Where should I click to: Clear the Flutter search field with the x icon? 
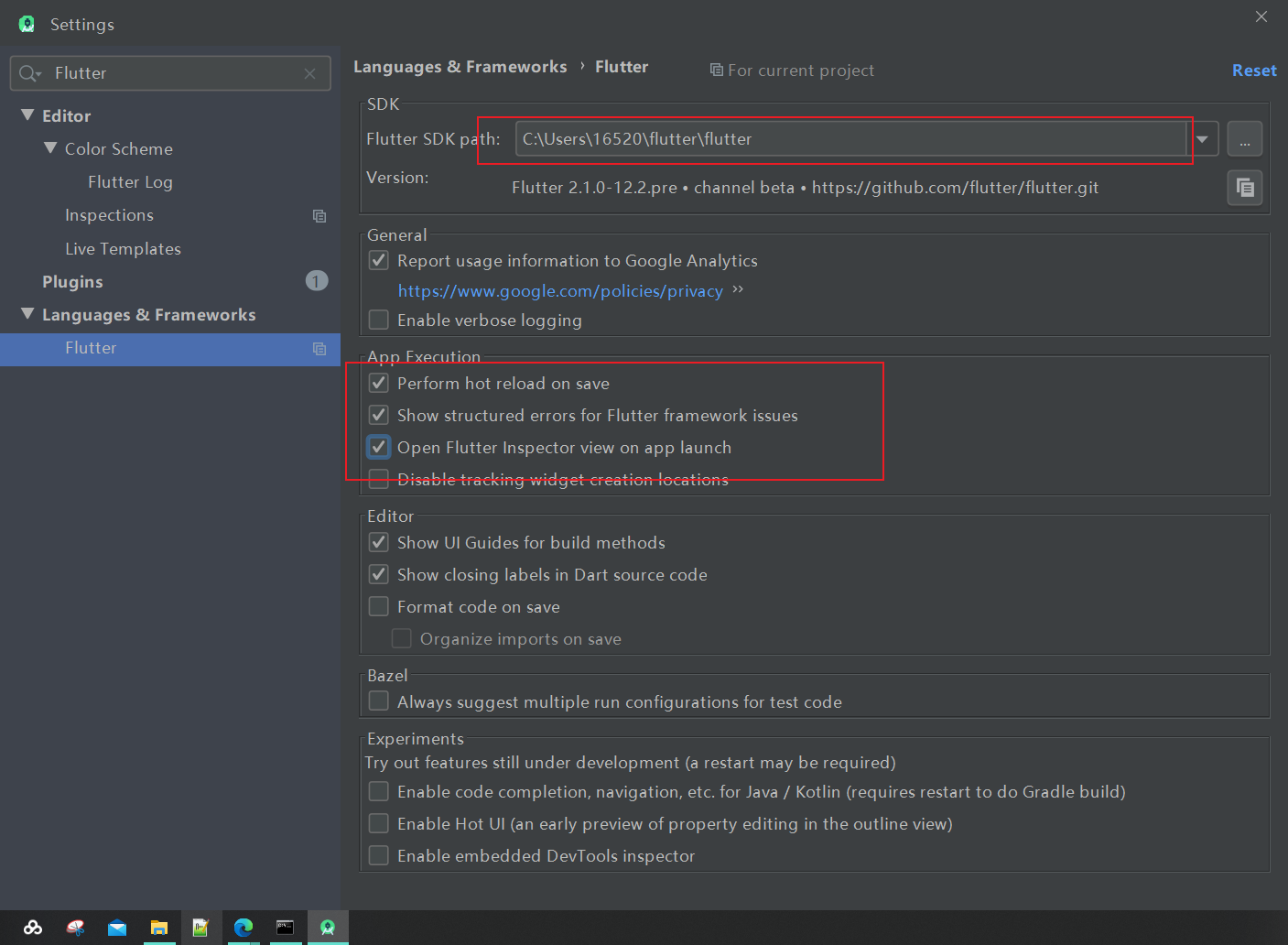pos(310,73)
